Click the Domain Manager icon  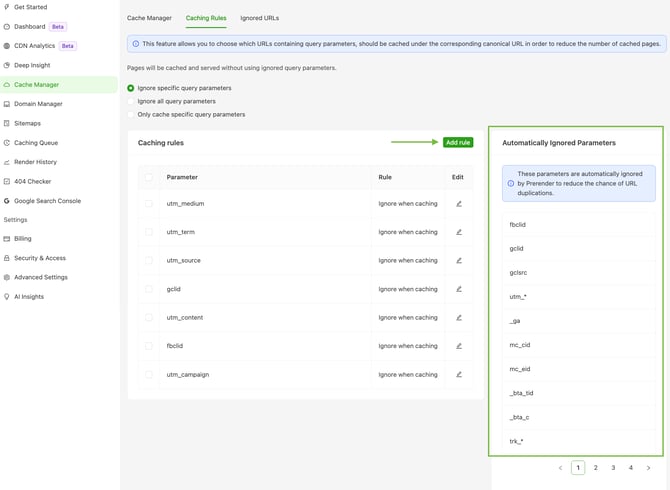tap(6, 104)
